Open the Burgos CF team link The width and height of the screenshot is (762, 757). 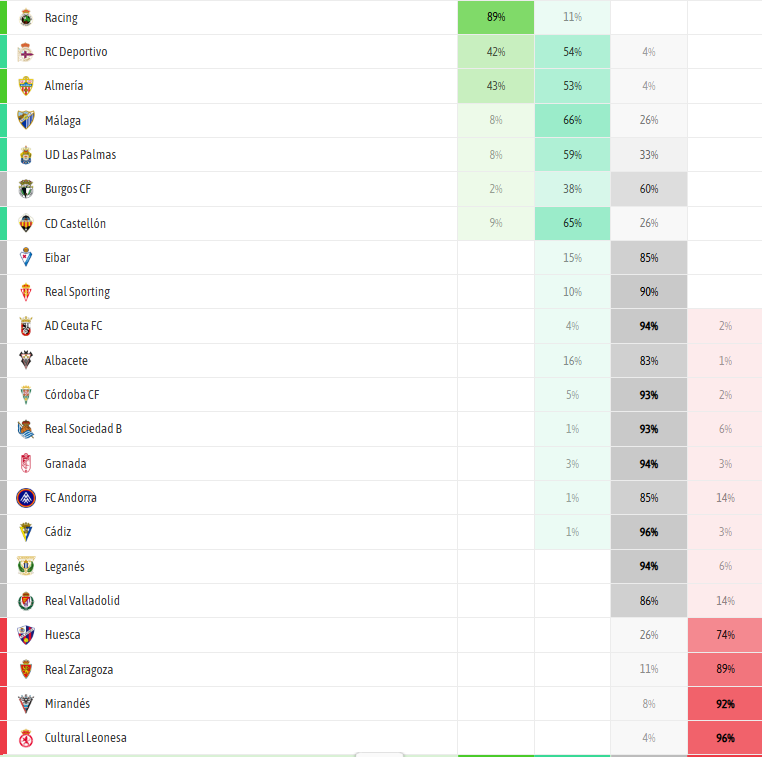(68, 189)
